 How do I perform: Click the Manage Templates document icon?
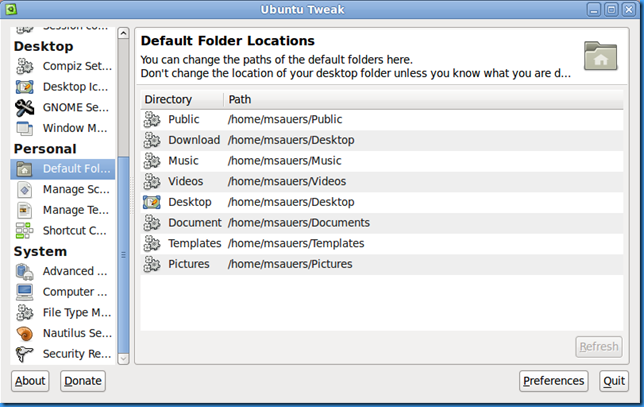pos(25,210)
